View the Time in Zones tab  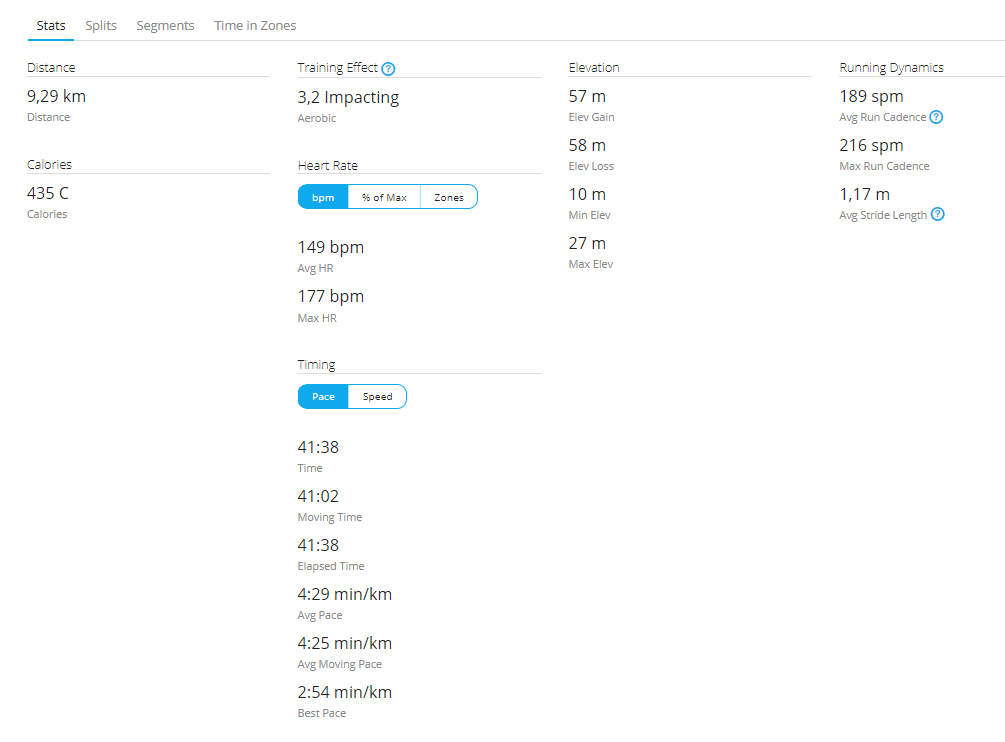point(255,25)
